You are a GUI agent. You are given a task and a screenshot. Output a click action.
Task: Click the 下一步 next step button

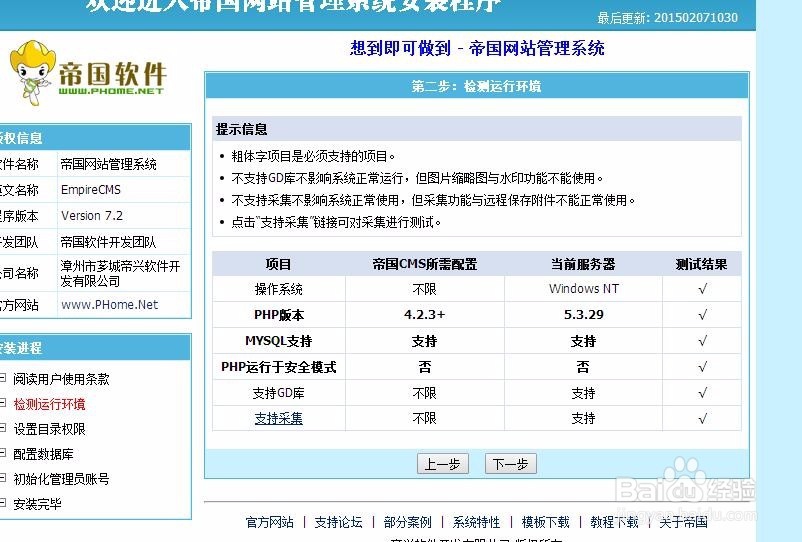click(510, 464)
